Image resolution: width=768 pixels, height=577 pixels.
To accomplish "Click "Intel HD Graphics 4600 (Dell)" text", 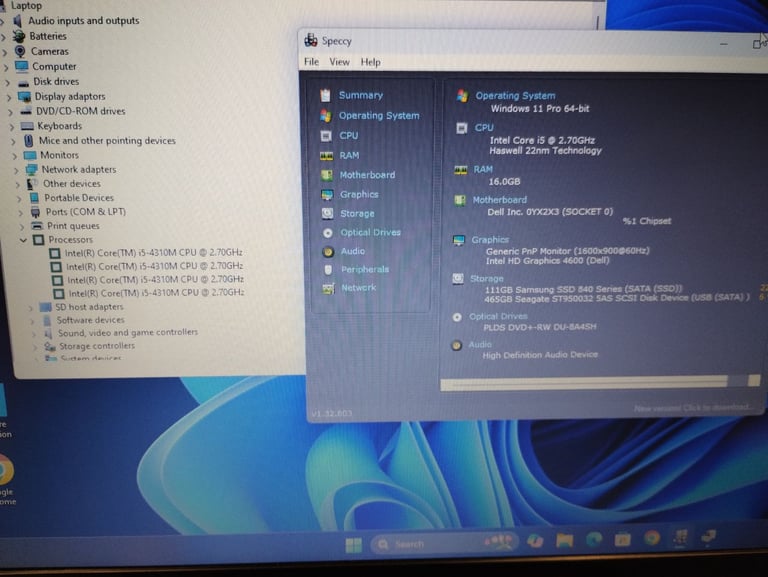I will click(x=548, y=261).
